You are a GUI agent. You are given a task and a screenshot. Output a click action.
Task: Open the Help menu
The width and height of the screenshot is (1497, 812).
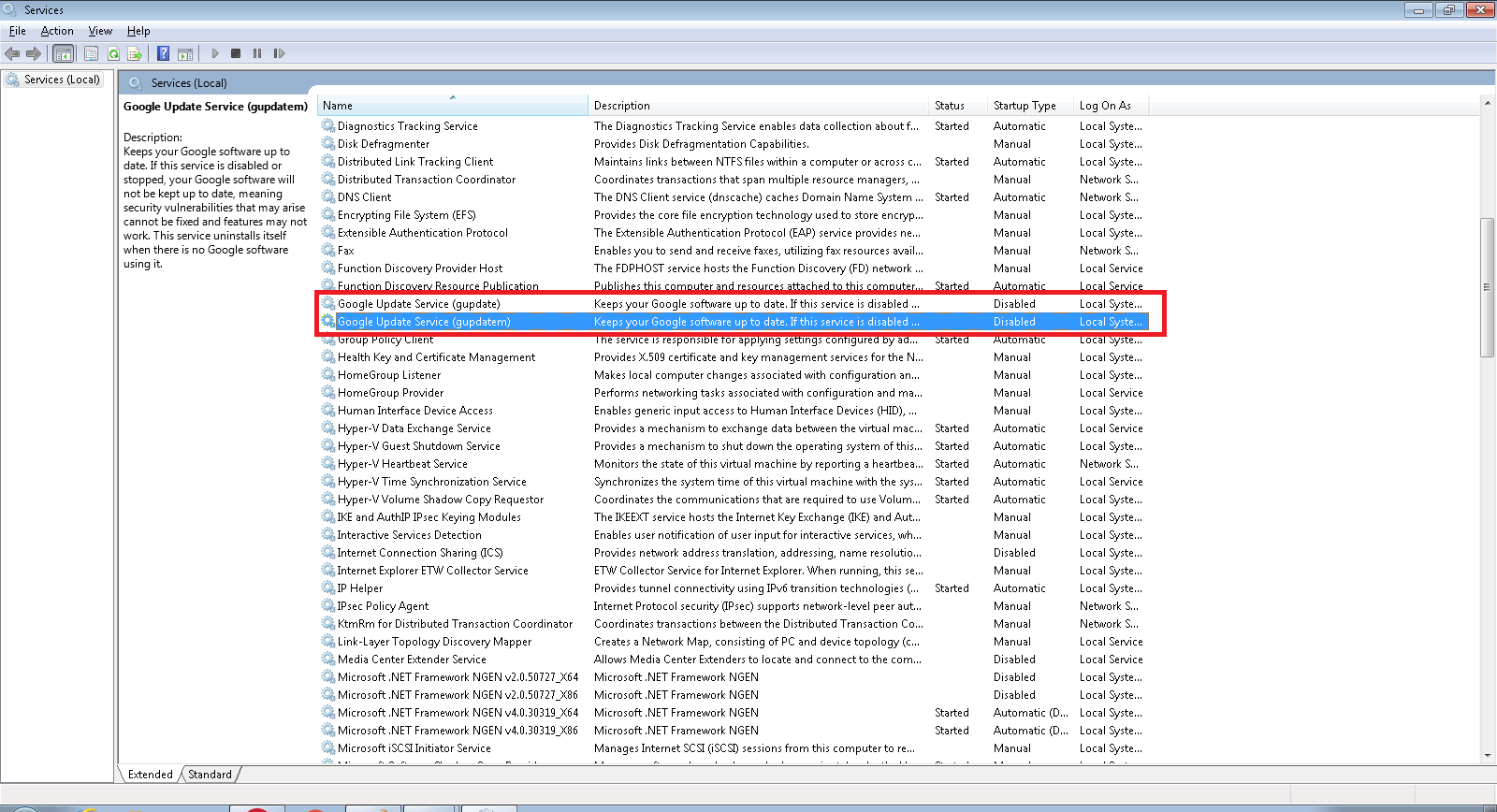click(x=138, y=31)
